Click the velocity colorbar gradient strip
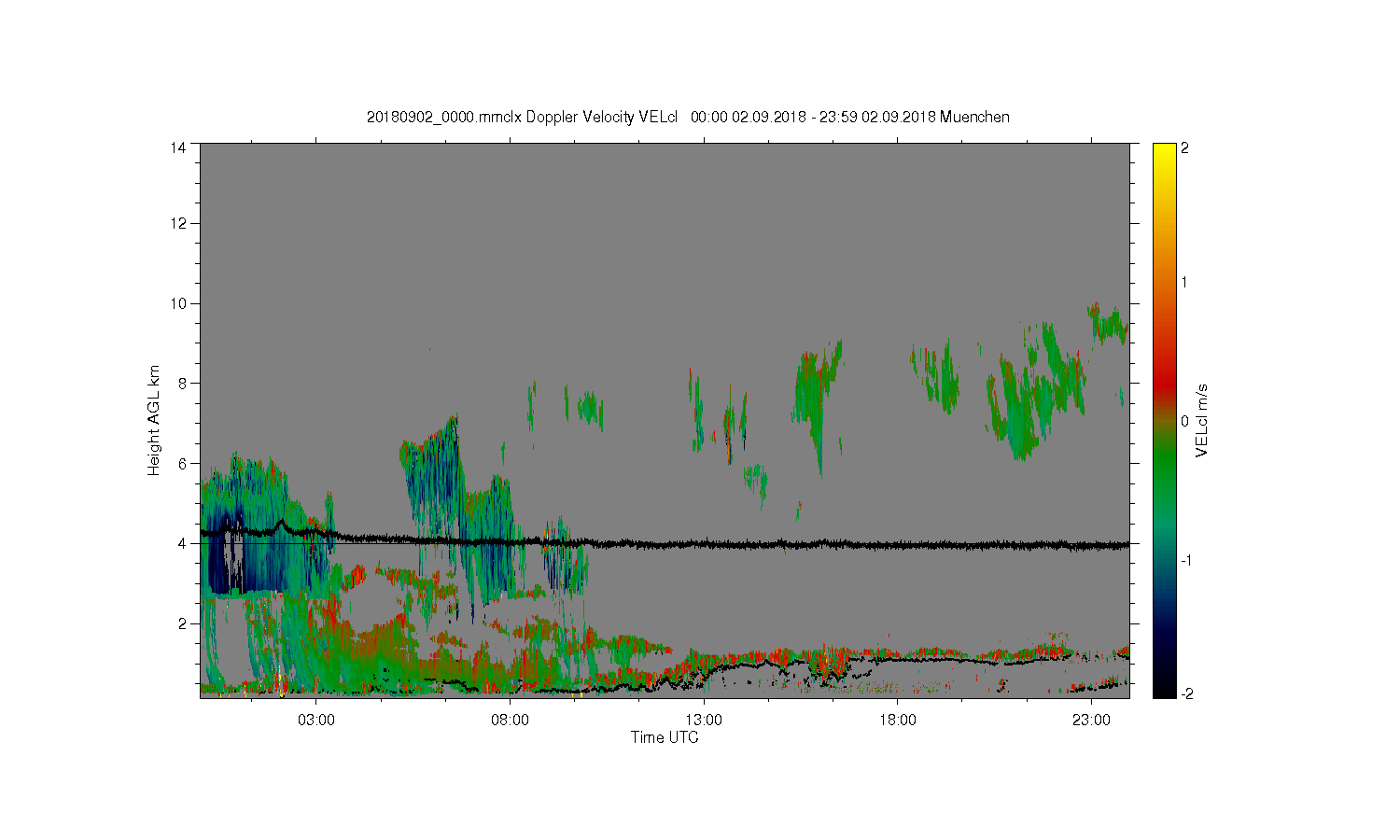Screen dimensions: 1400x840 pyautogui.click(x=1164, y=420)
